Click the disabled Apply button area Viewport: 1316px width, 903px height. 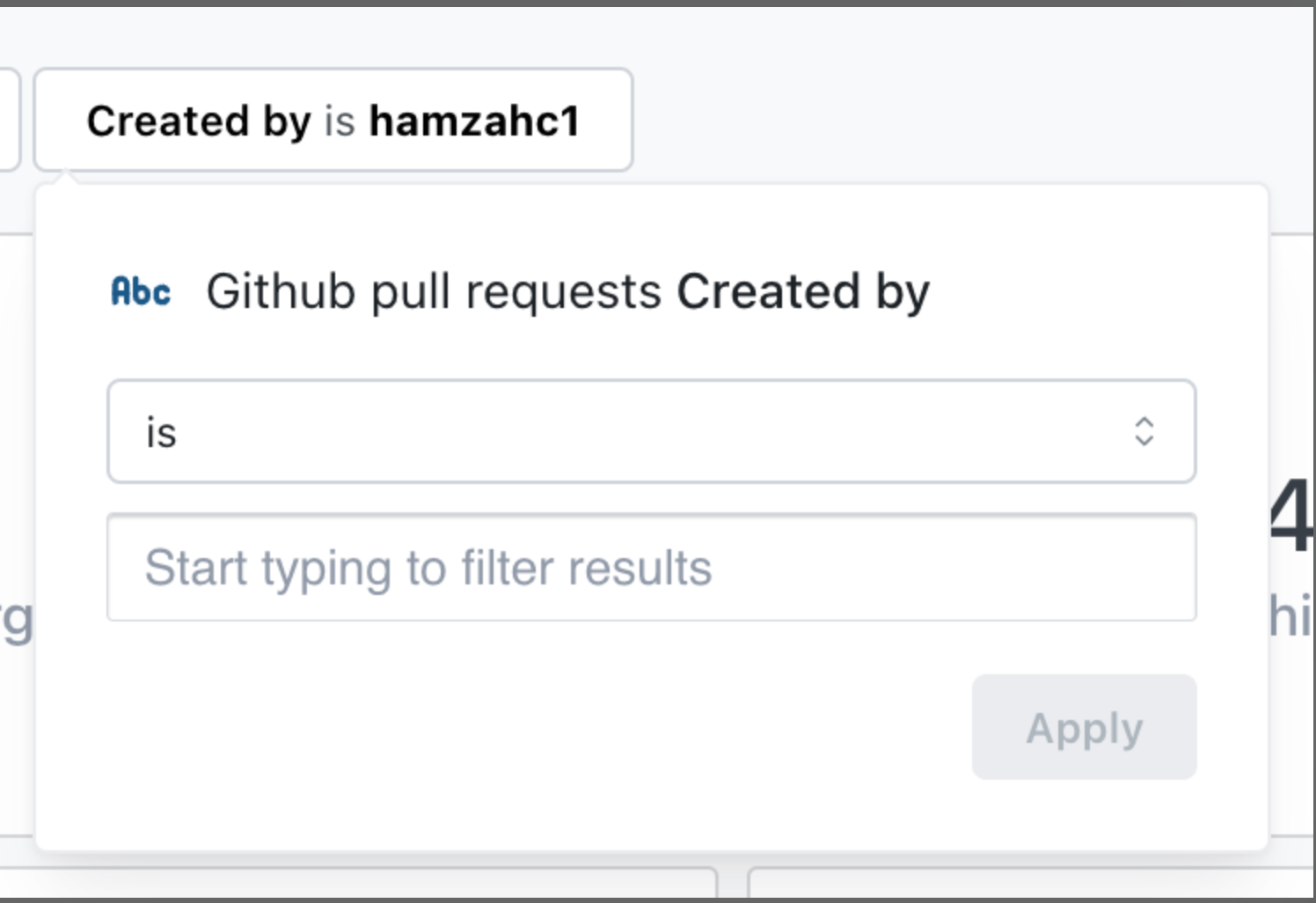(x=1084, y=727)
